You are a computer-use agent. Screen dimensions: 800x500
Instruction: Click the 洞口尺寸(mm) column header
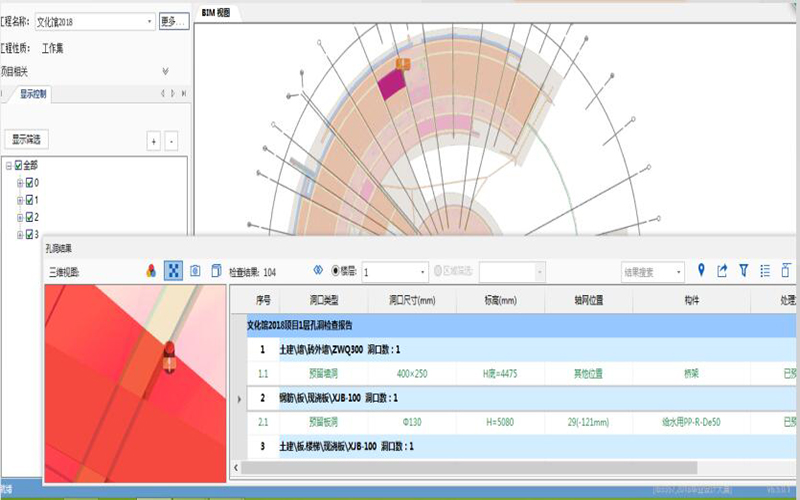click(x=412, y=301)
